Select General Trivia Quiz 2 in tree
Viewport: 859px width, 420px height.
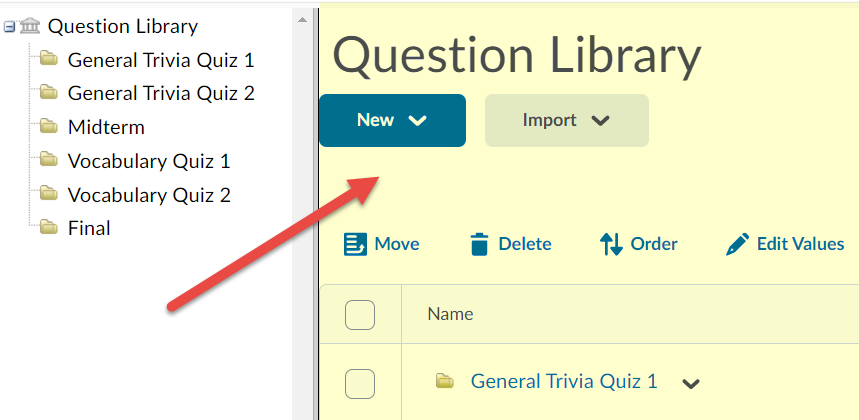click(x=161, y=94)
